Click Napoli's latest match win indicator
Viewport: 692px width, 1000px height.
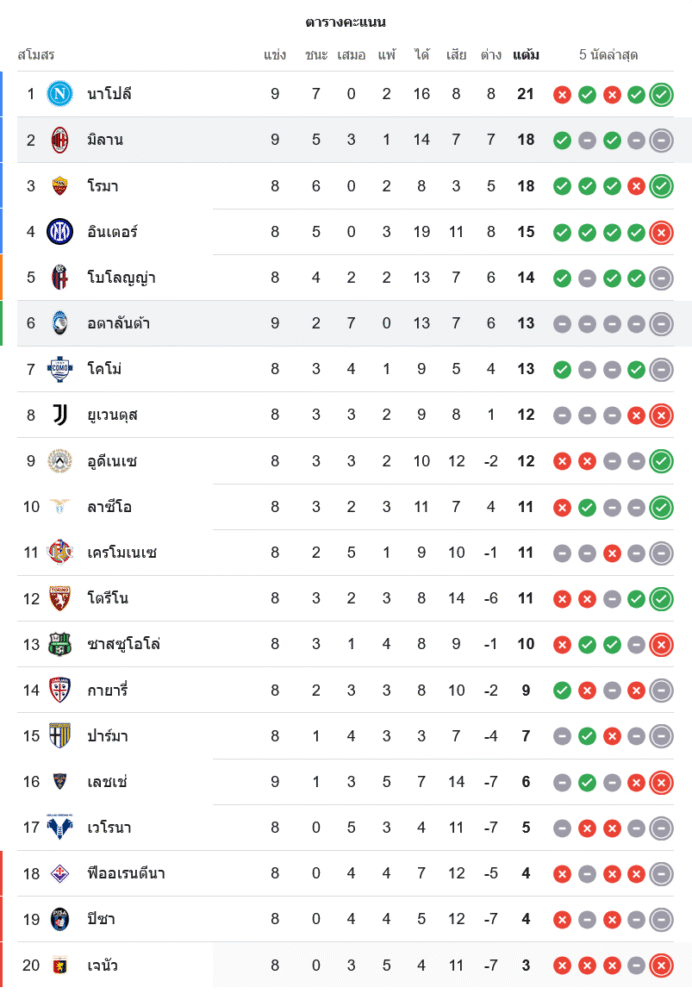(x=661, y=95)
